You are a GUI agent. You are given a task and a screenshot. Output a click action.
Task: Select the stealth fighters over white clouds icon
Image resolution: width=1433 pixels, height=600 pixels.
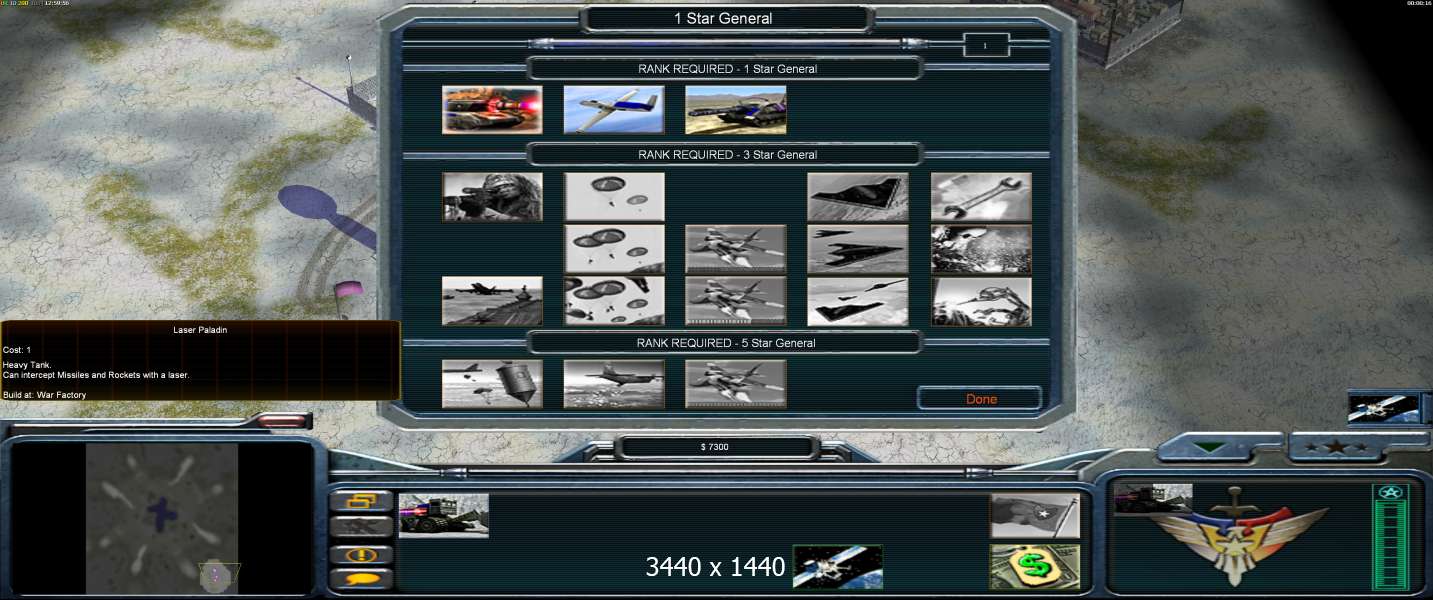tap(858, 301)
